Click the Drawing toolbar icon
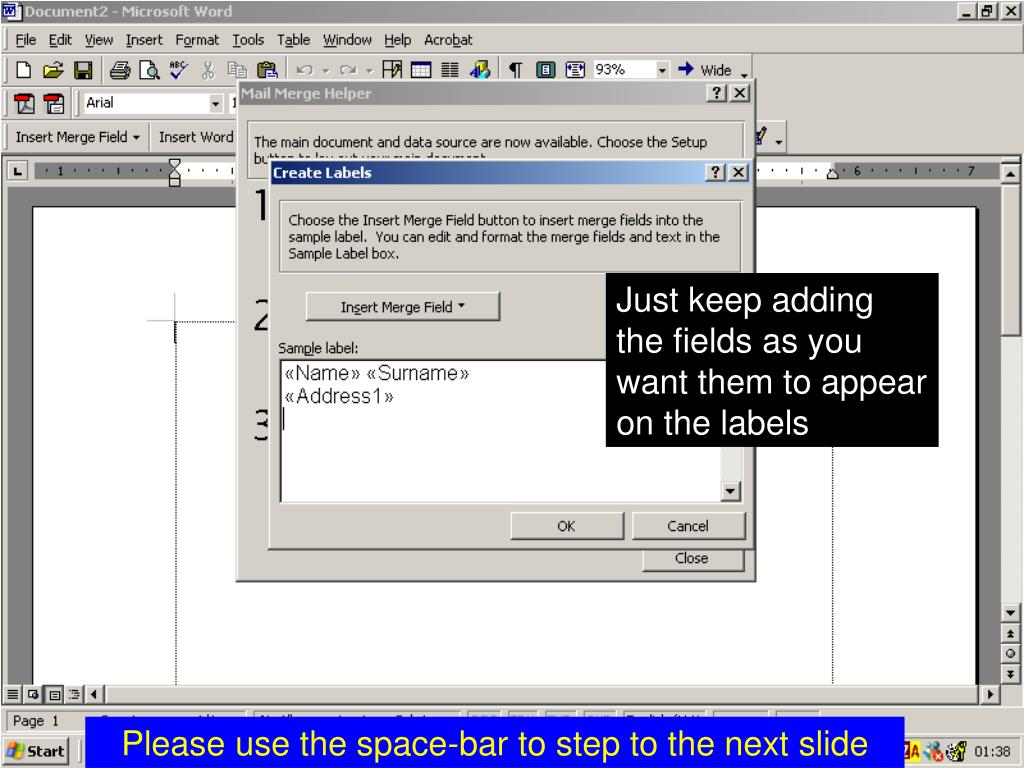 479,70
